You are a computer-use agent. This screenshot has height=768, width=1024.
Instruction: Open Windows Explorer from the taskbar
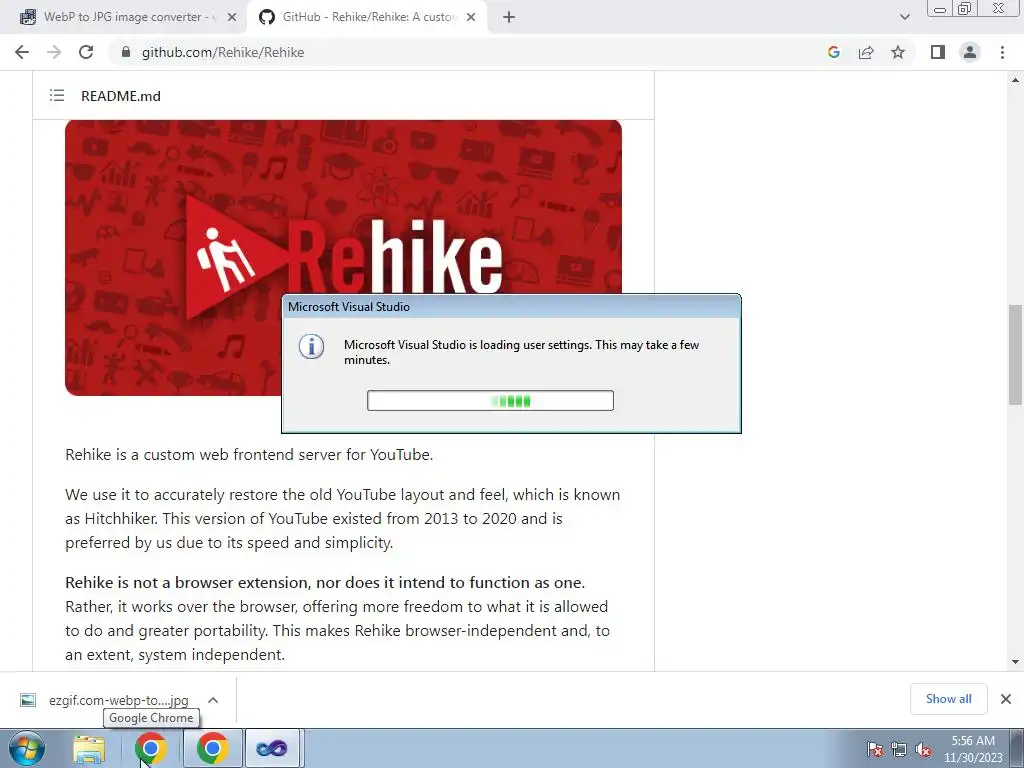point(89,748)
